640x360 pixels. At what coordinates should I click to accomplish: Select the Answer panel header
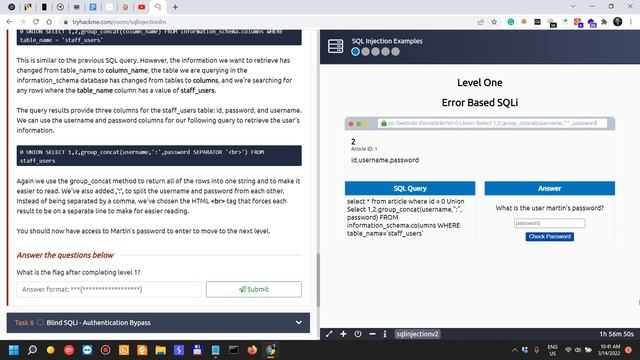point(549,188)
